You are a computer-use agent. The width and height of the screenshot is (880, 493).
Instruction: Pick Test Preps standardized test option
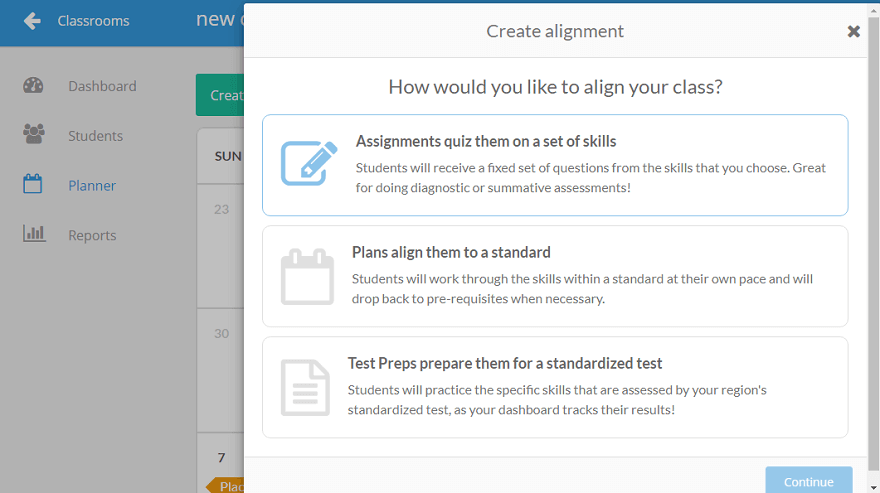tap(555, 387)
